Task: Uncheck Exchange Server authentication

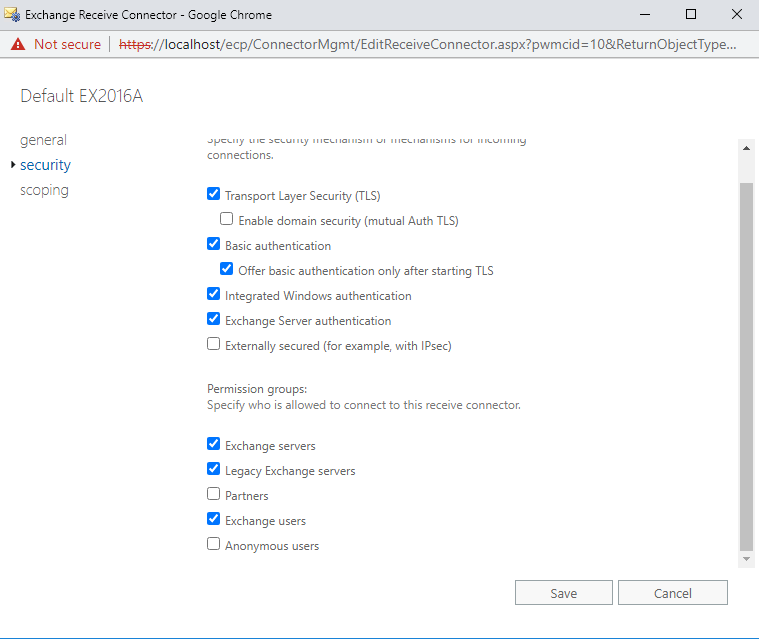Action: coord(213,319)
